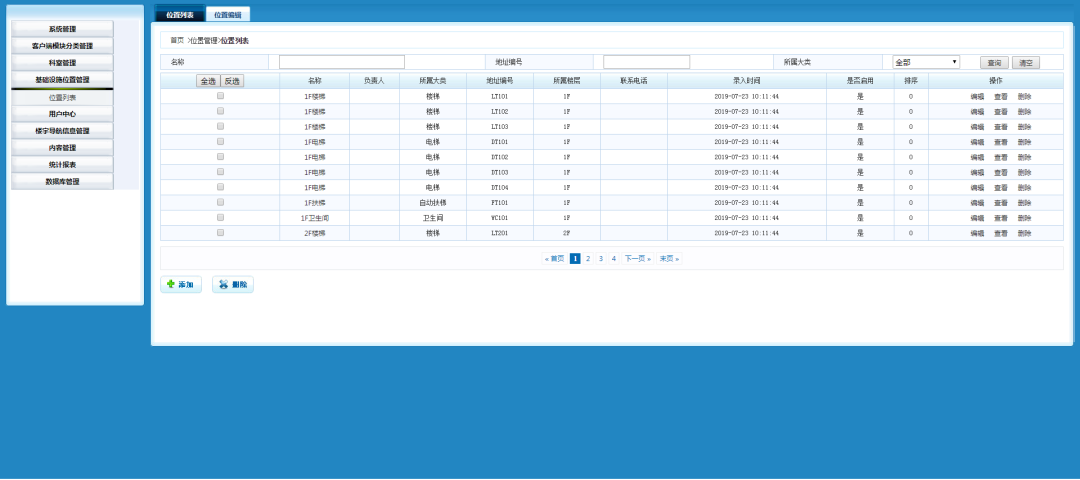Expand the 楼宇导航信息管理 sidebar section
This screenshot has width=1080, height=480.
coord(62,131)
